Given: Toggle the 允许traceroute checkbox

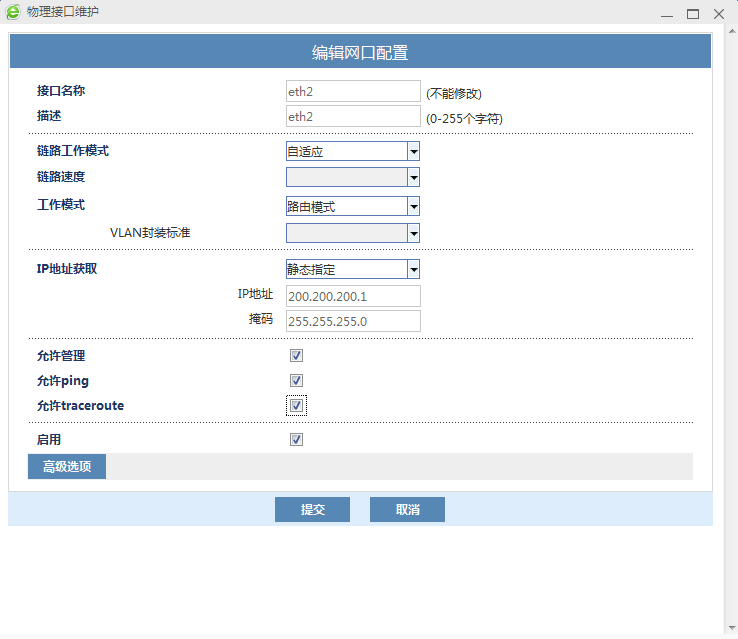Looking at the screenshot, I should click(x=296, y=405).
